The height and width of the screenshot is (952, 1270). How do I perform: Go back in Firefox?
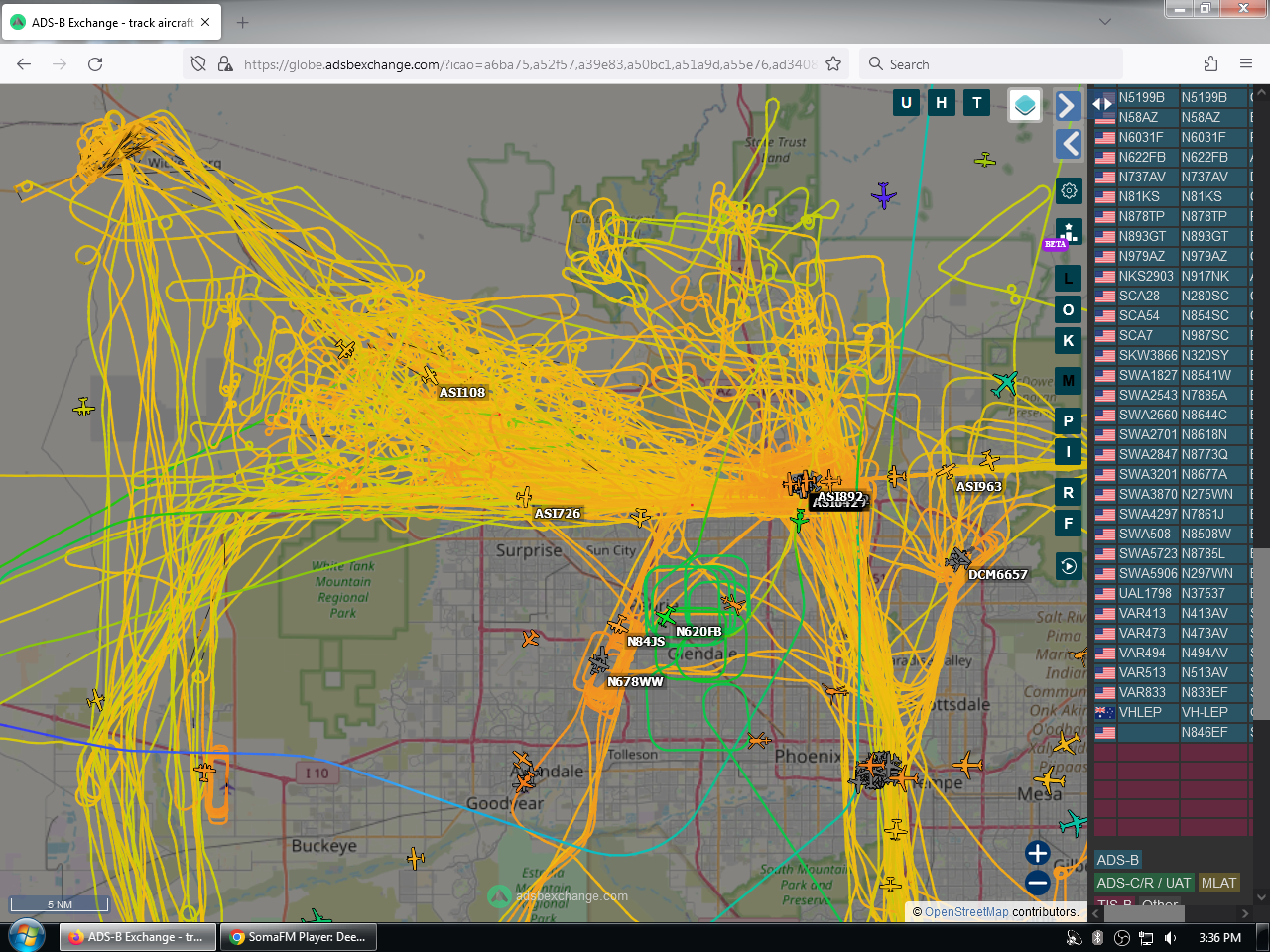(24, 63)
